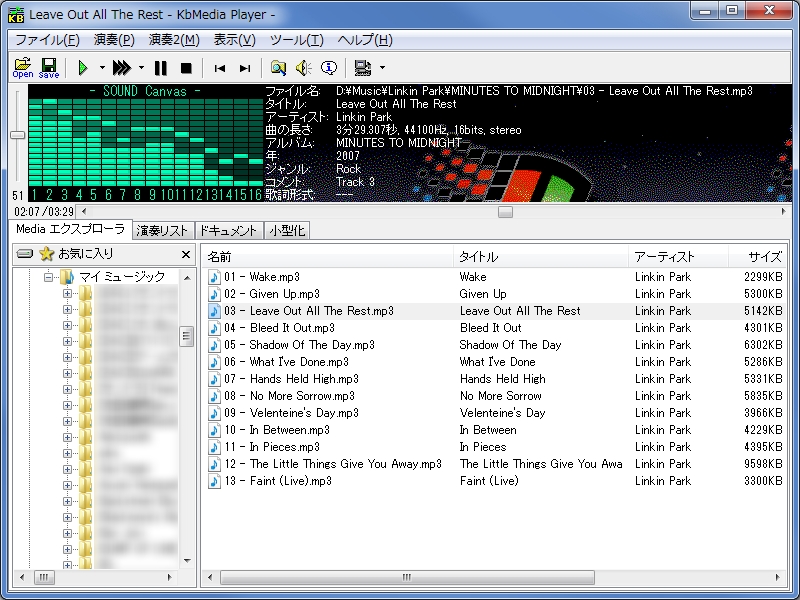The width and height of the screenshot is (800, 600).
Task: Stop playback using the Stop icon
Action: 184,68
